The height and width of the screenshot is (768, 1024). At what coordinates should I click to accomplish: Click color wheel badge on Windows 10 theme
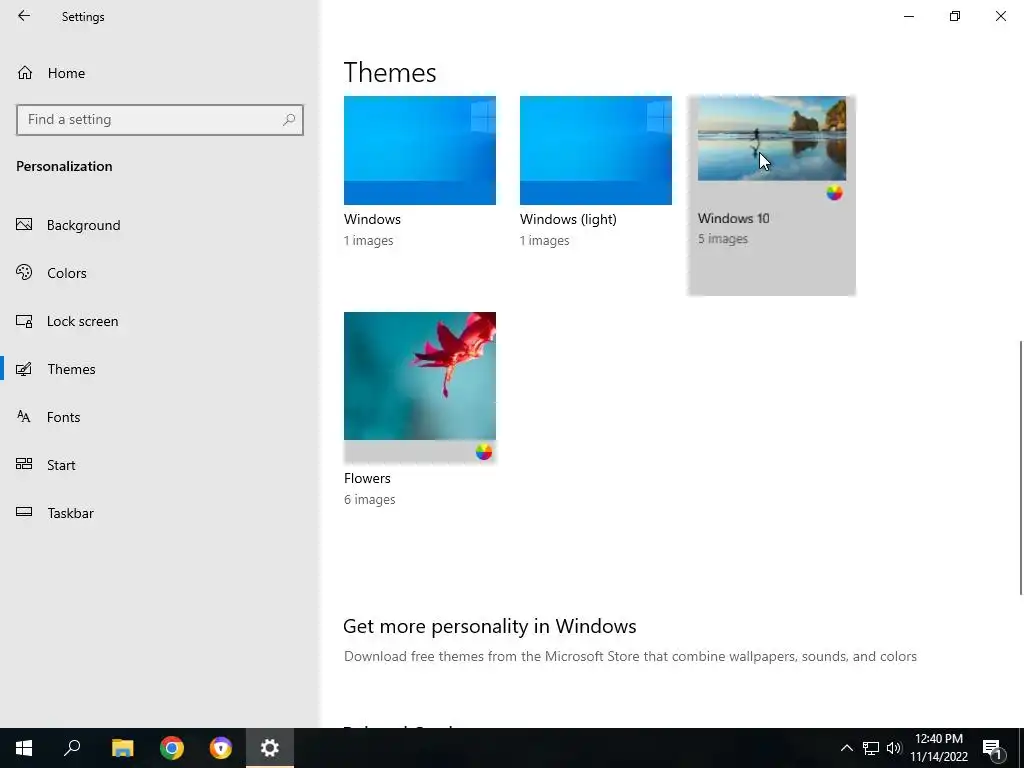coord(834,193)
